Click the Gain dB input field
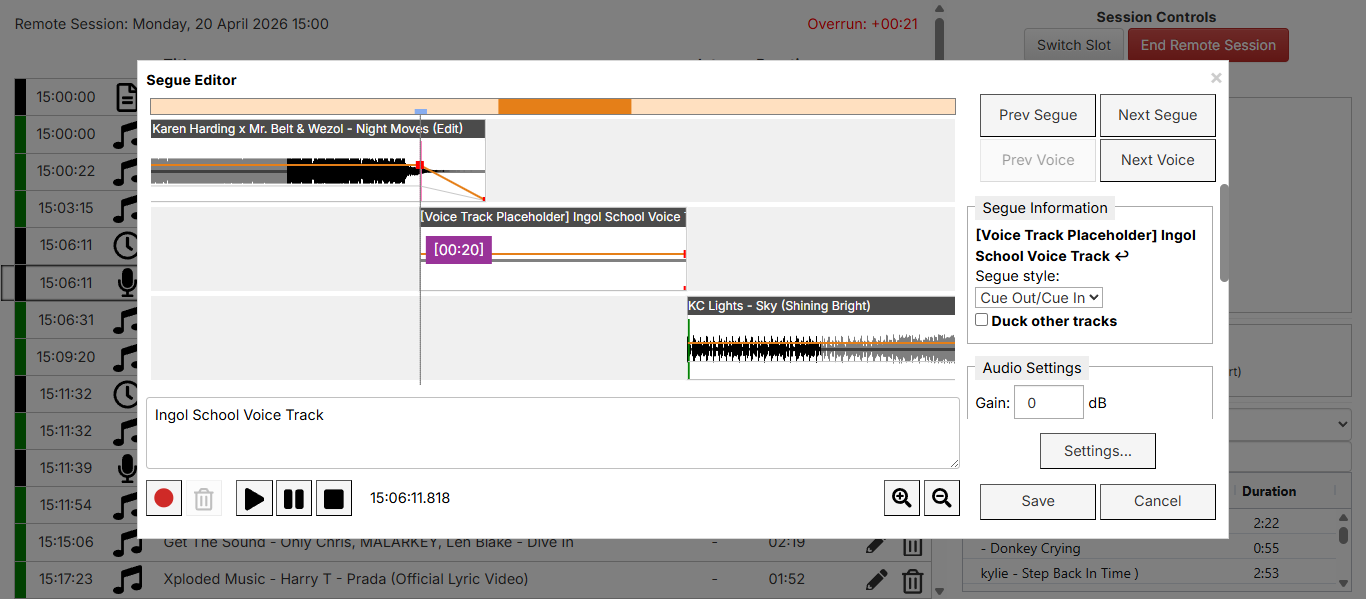Screen dimensions: 1366x599 1048,403
